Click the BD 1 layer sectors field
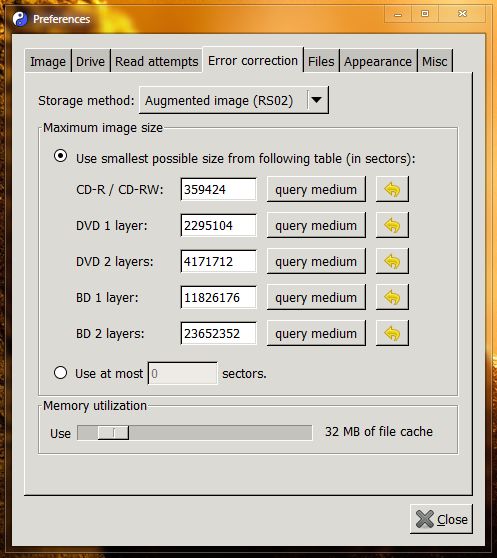497x558 pixels. [x=218, y=297]
